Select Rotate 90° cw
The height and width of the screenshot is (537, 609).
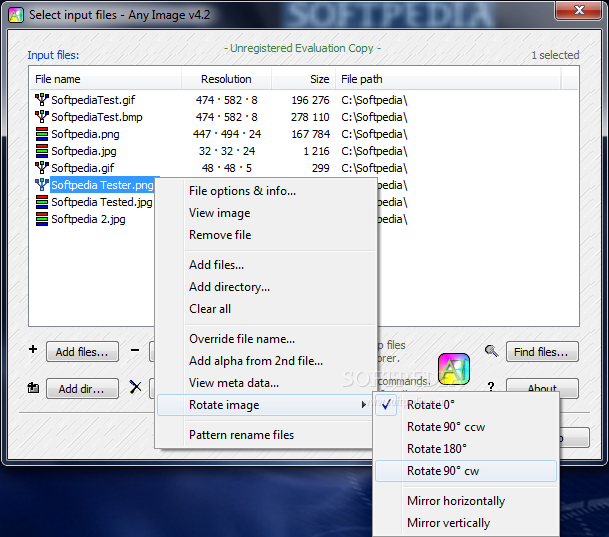[x=466, y=471]
